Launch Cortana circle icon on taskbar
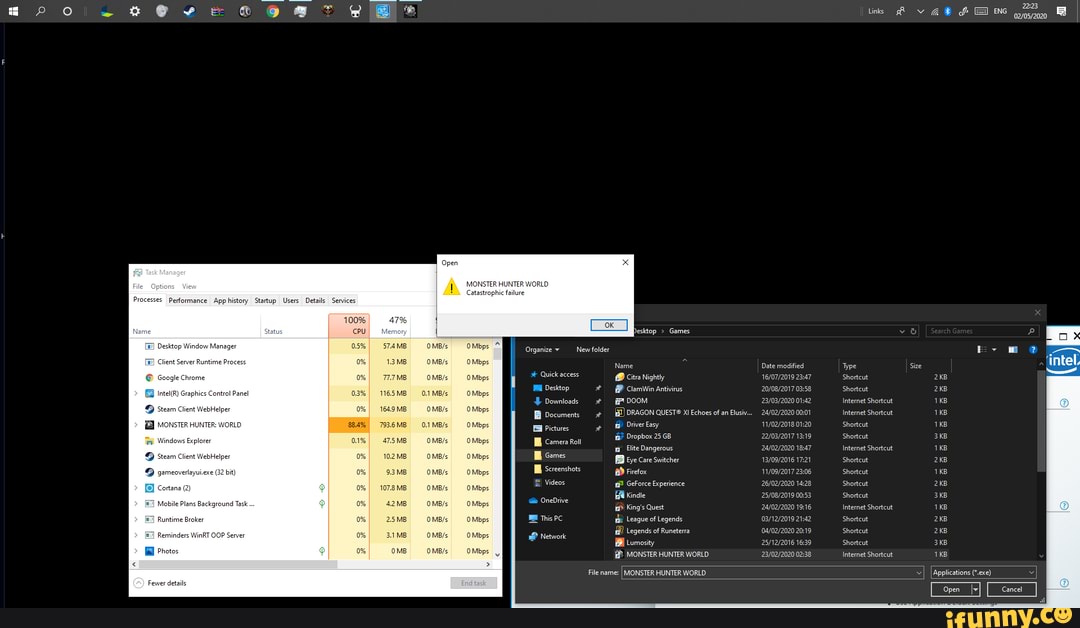The image size is (1080, 628). coord(67,11)
